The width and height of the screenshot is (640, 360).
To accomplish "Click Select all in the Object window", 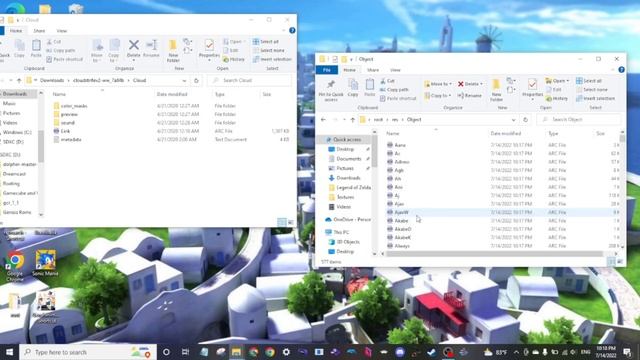I will pyautogui.click(x=589, y=81).
